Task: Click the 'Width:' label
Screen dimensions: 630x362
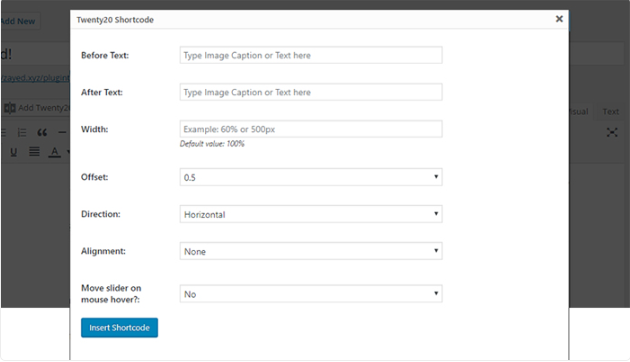Action: pyautogui.click(x=94, y=129)
